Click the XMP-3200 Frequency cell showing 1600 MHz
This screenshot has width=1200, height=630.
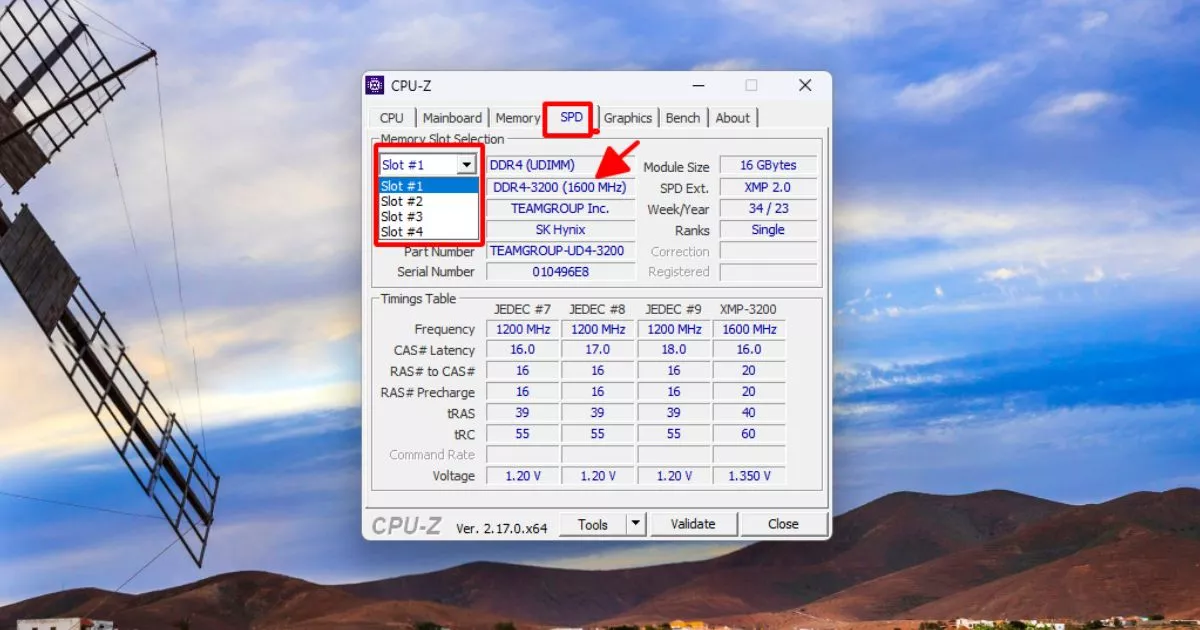(x=749, y=328)
